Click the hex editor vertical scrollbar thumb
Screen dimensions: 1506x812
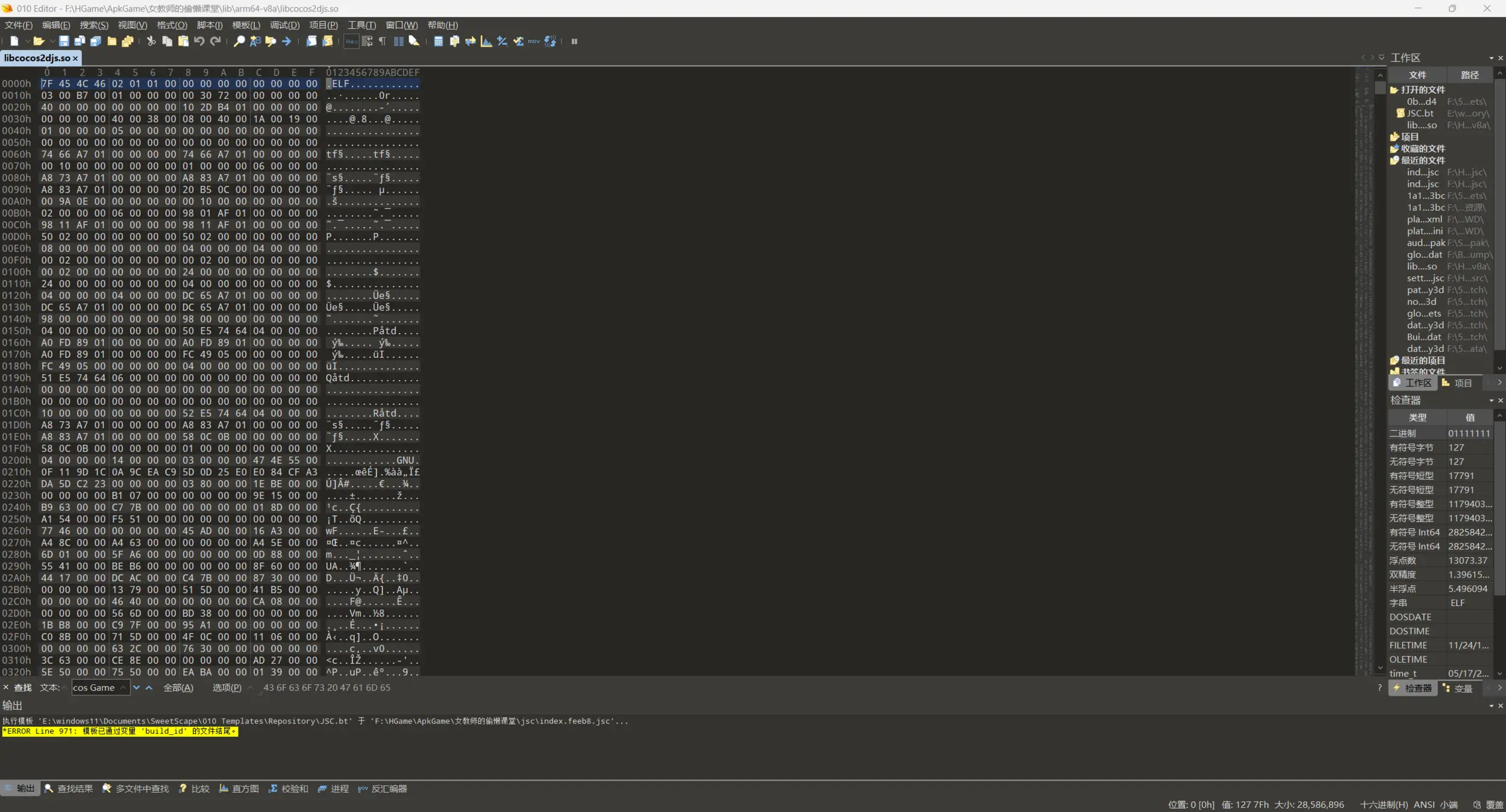click(x=1380, y=88)
